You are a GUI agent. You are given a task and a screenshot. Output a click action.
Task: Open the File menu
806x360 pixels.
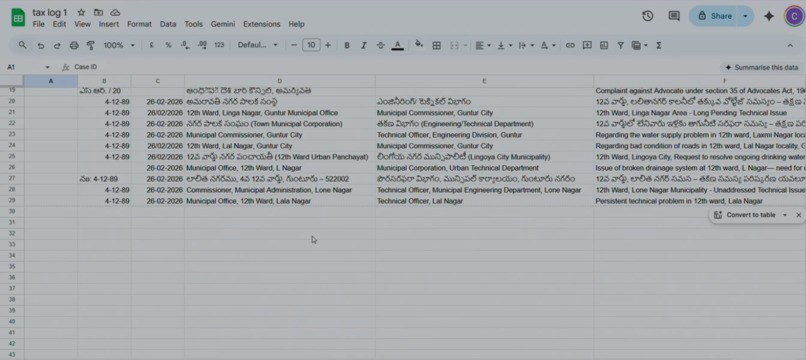[38, 24]
